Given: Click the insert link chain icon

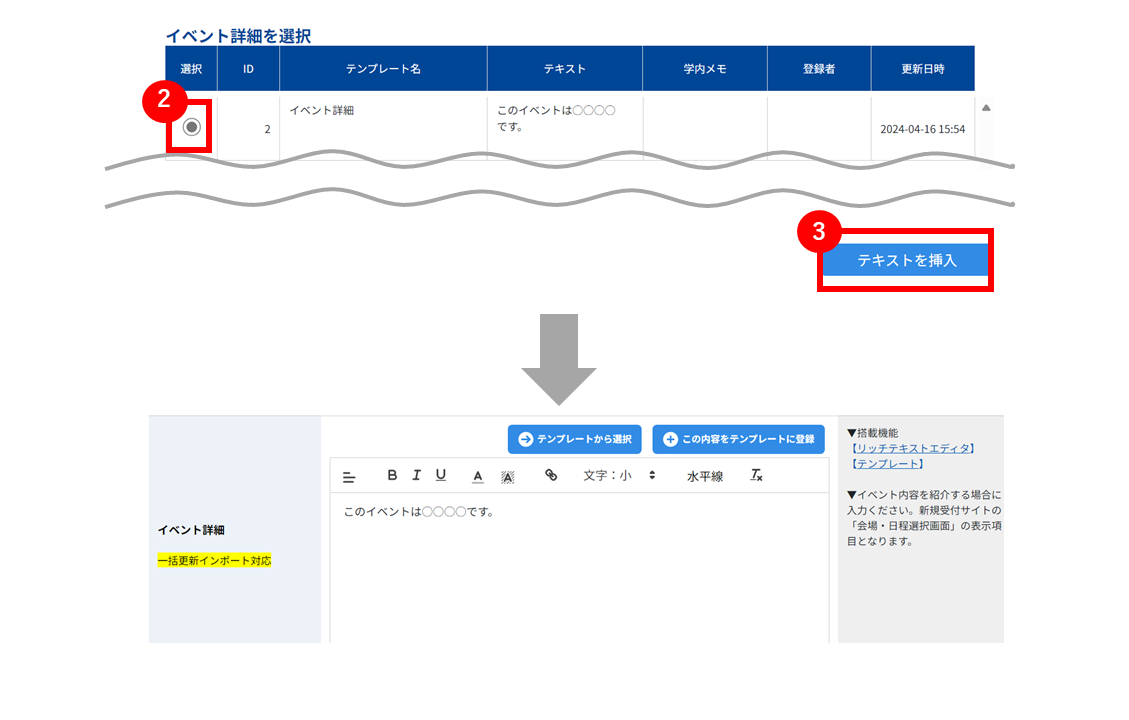Looking at the screenshot, I should point(551,475).
